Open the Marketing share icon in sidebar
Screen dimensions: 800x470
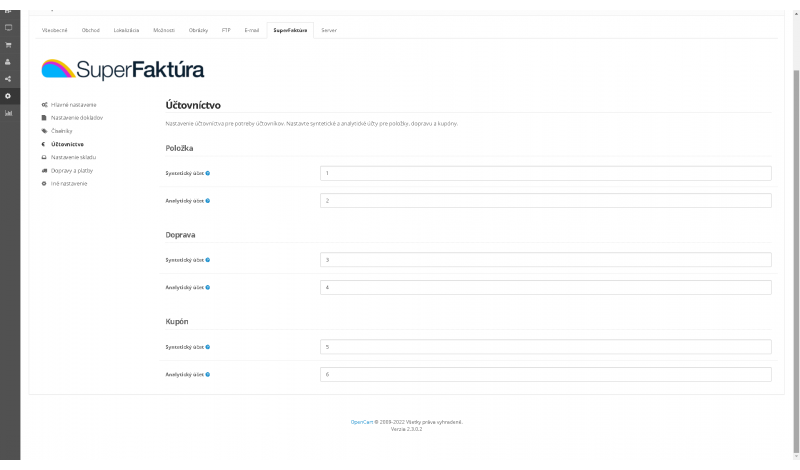click(8, 79)
